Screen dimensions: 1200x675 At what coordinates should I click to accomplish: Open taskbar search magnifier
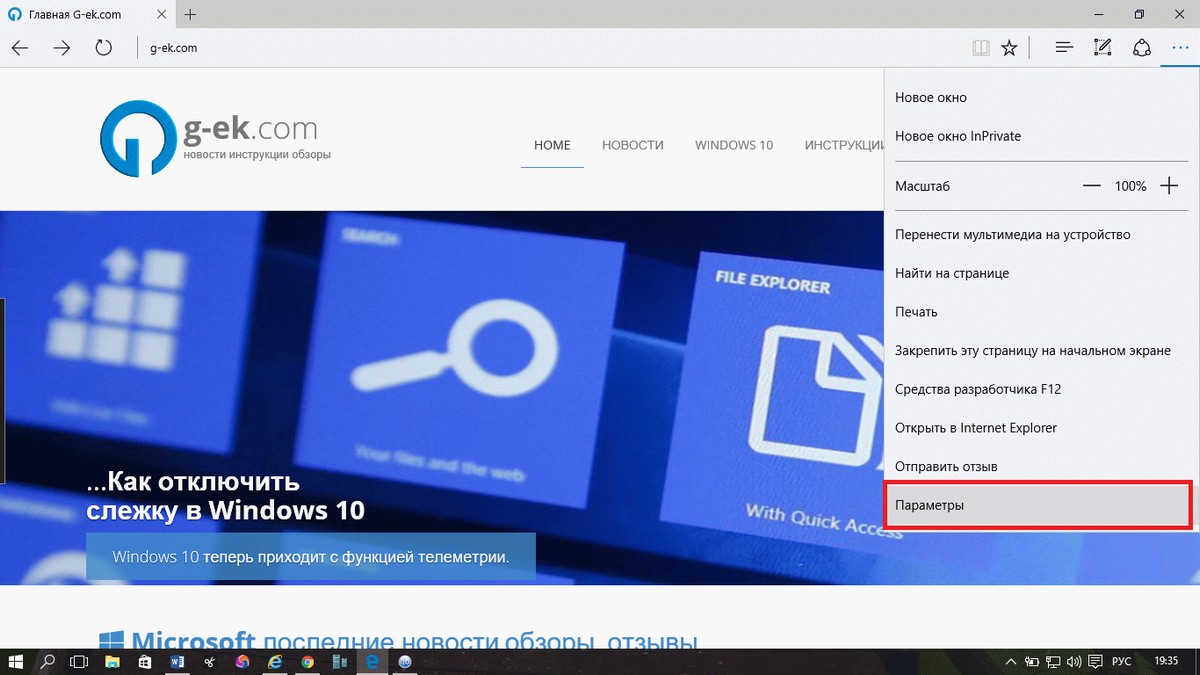(x=47, y=661)
